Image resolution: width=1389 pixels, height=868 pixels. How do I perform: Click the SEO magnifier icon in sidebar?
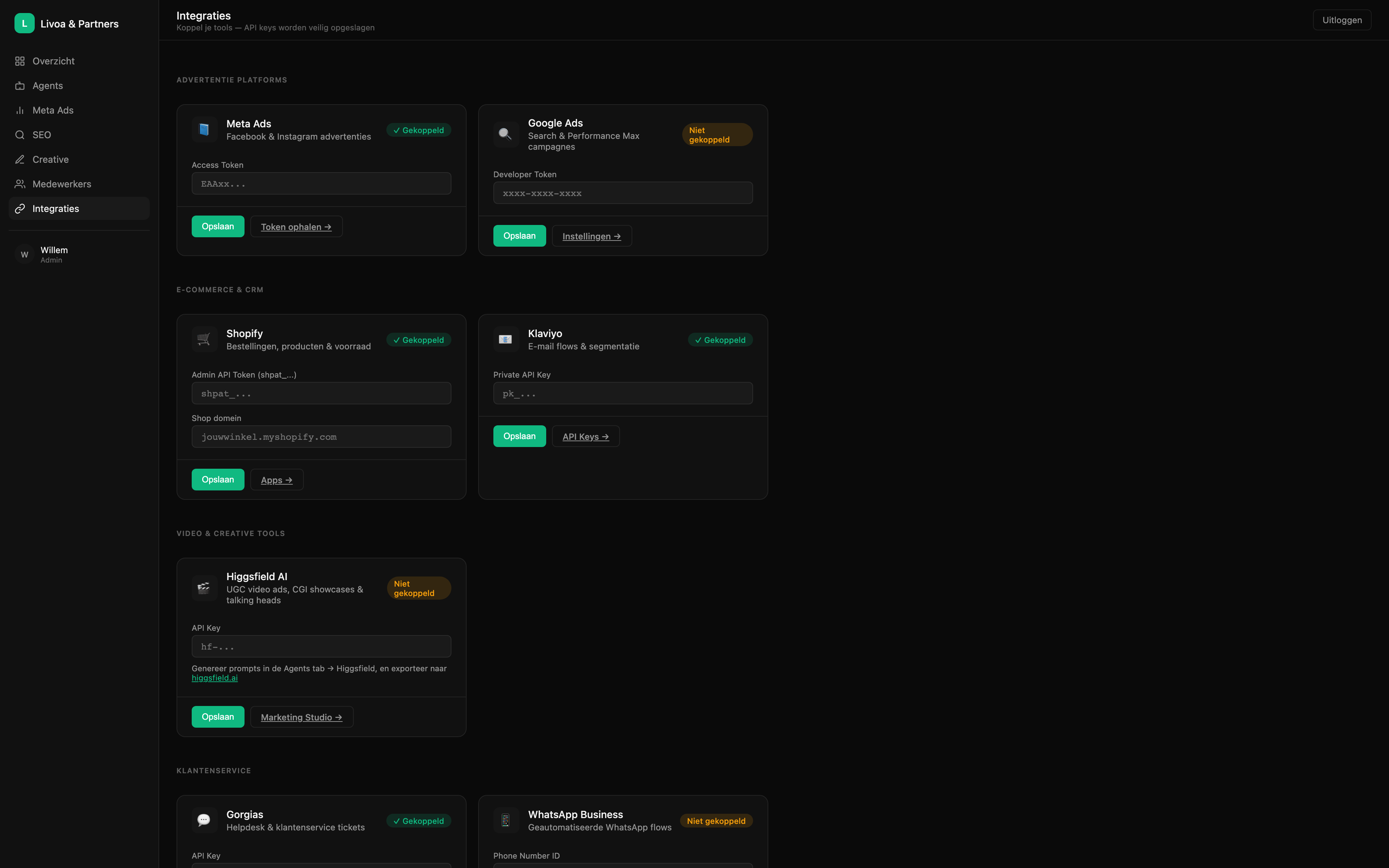[x=20, y=135]
